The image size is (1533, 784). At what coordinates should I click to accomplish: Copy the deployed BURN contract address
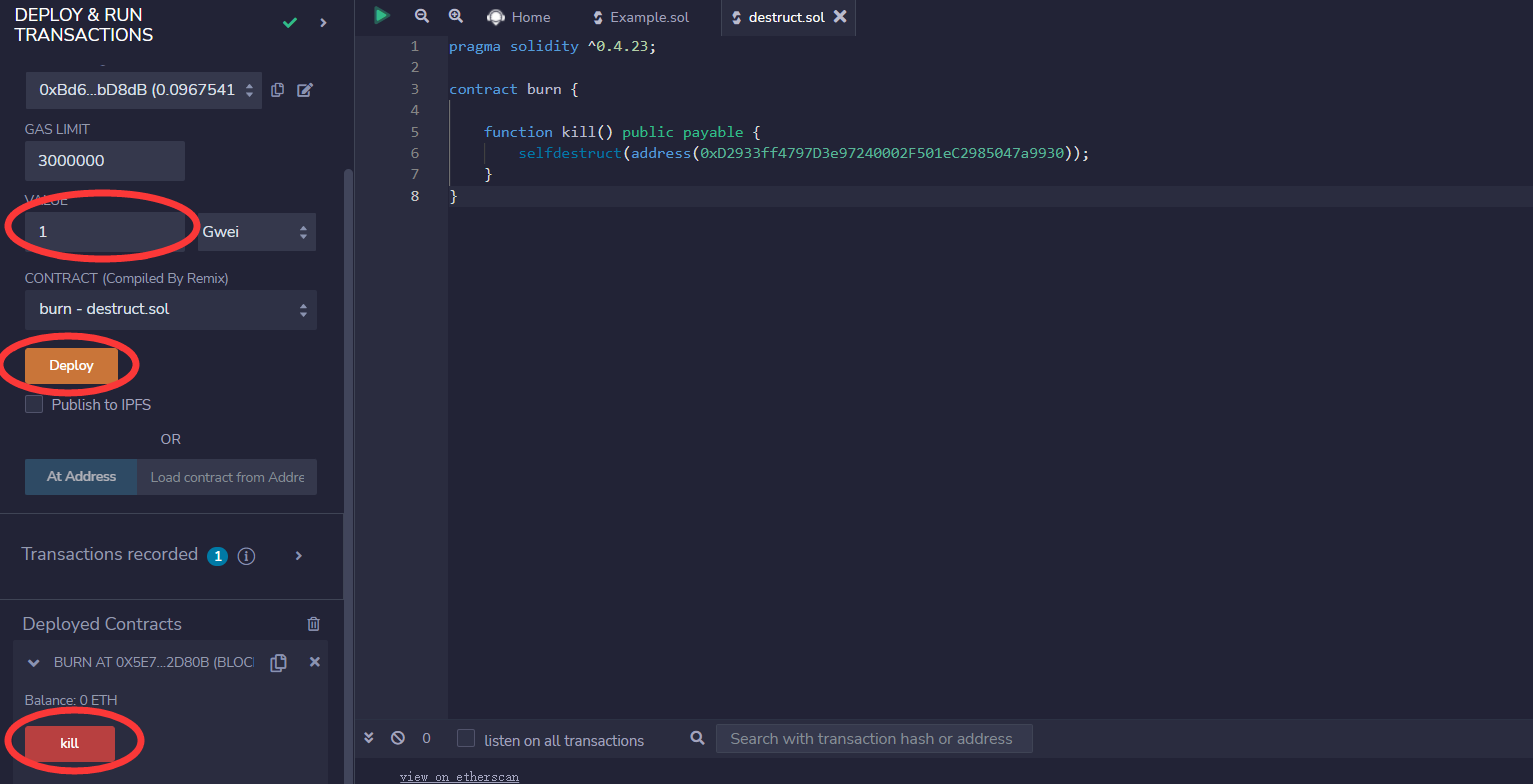point(279,663)
